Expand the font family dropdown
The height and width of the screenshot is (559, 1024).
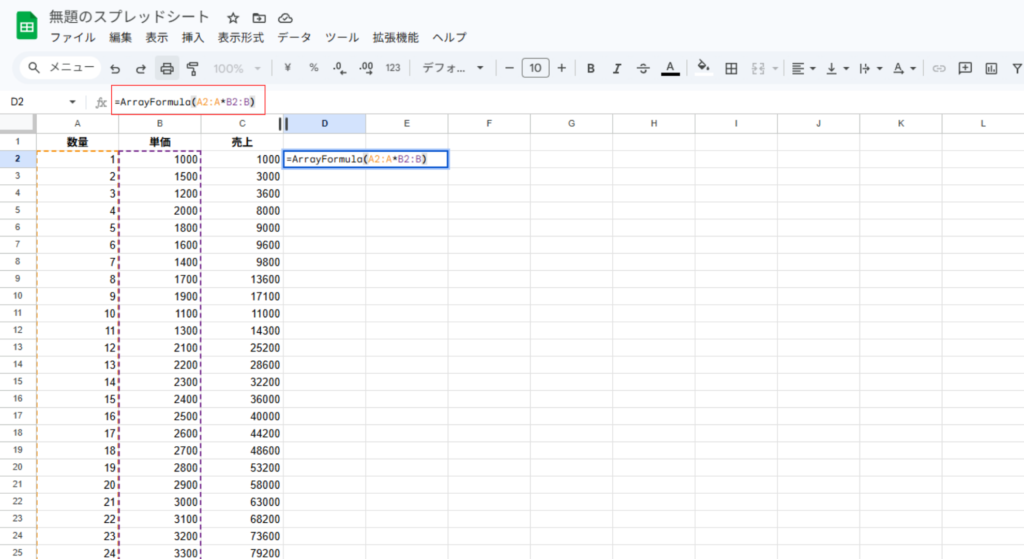[x=452, y=69]
